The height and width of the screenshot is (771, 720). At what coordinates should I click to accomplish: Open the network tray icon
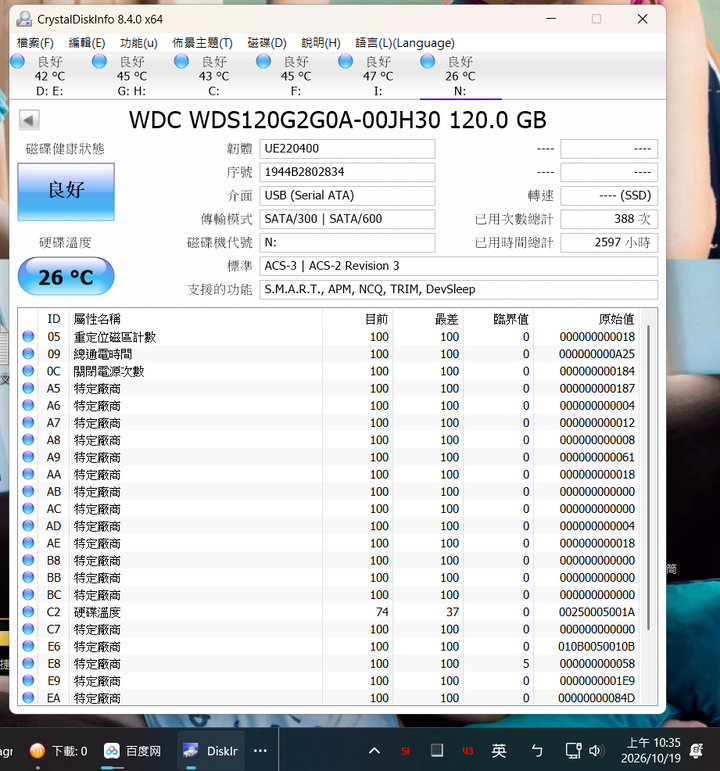click(x=573, y=751)
